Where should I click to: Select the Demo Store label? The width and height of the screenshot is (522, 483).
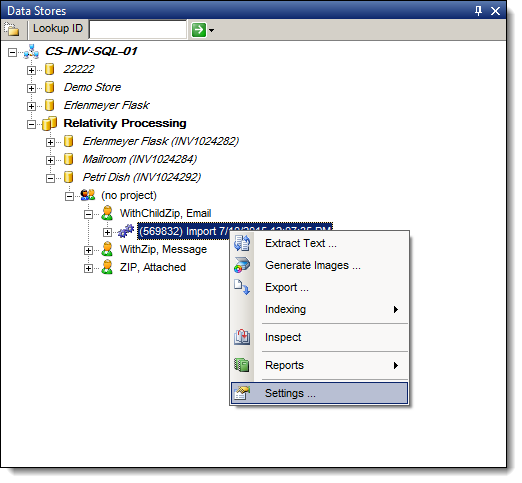point(92,87)
